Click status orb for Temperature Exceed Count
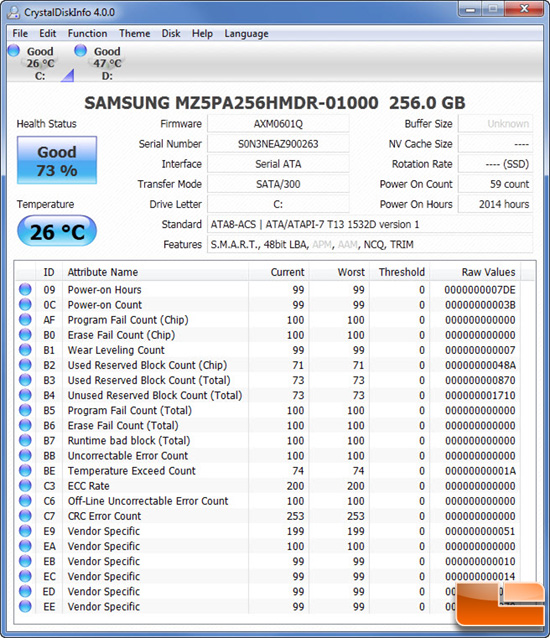The width and height of the screenshot is (550, 638). [25, 470]
